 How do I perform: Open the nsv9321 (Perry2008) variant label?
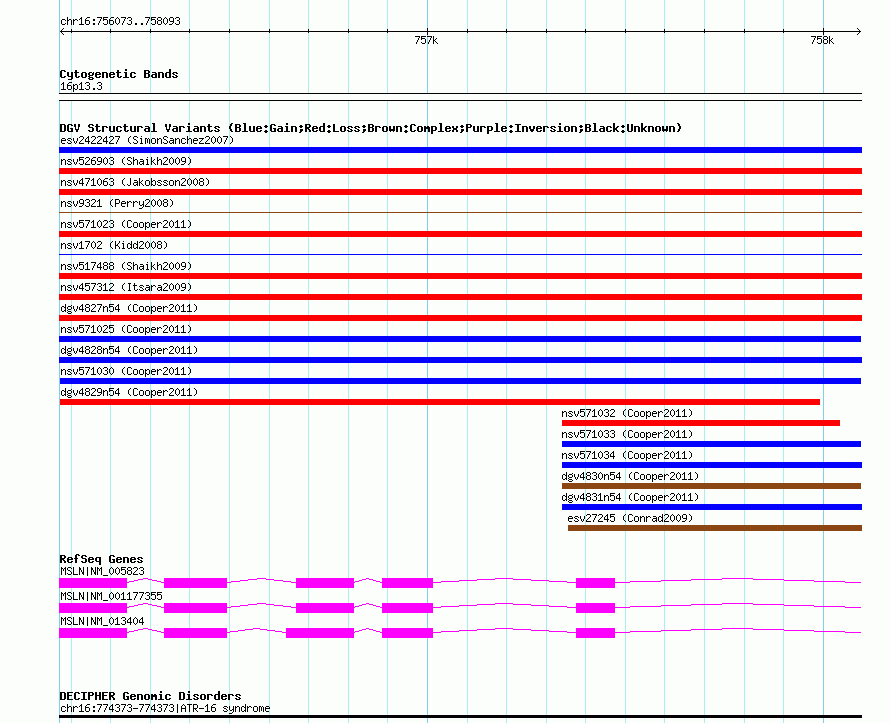(x=117, y=203)
